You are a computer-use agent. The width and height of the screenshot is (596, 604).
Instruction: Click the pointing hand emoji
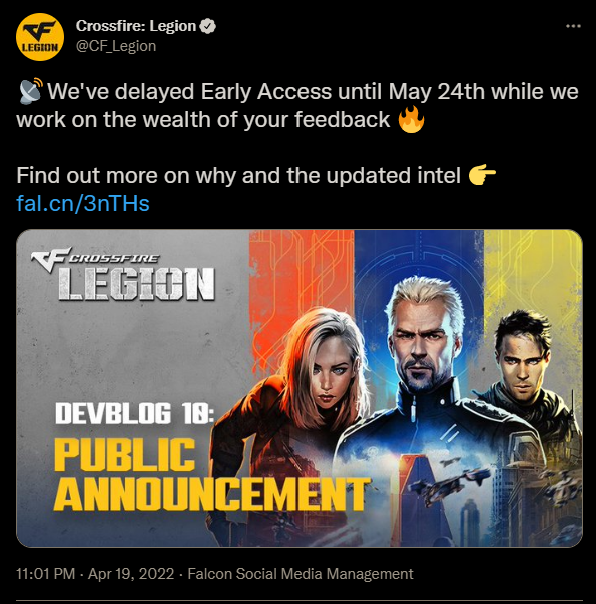pyautogui.click(x=482, y=176)
